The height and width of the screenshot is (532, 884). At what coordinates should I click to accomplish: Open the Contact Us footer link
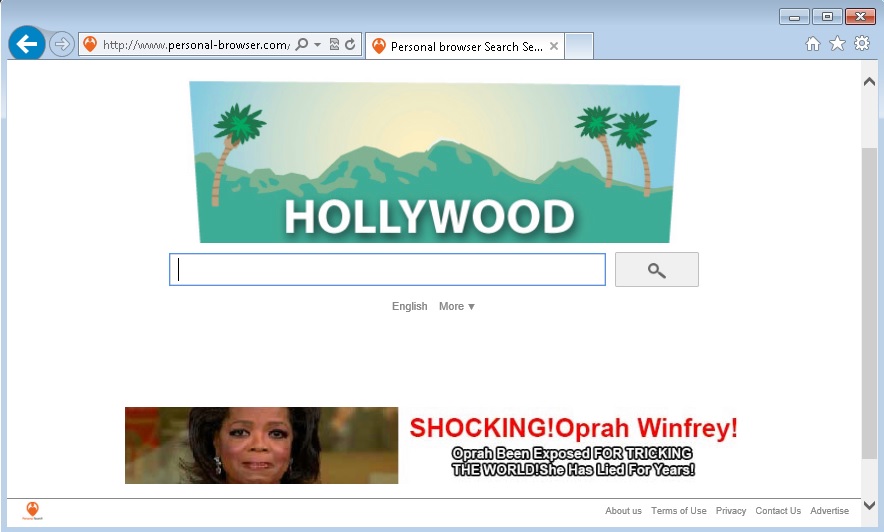pyautogui.click(x=778, y=511)
